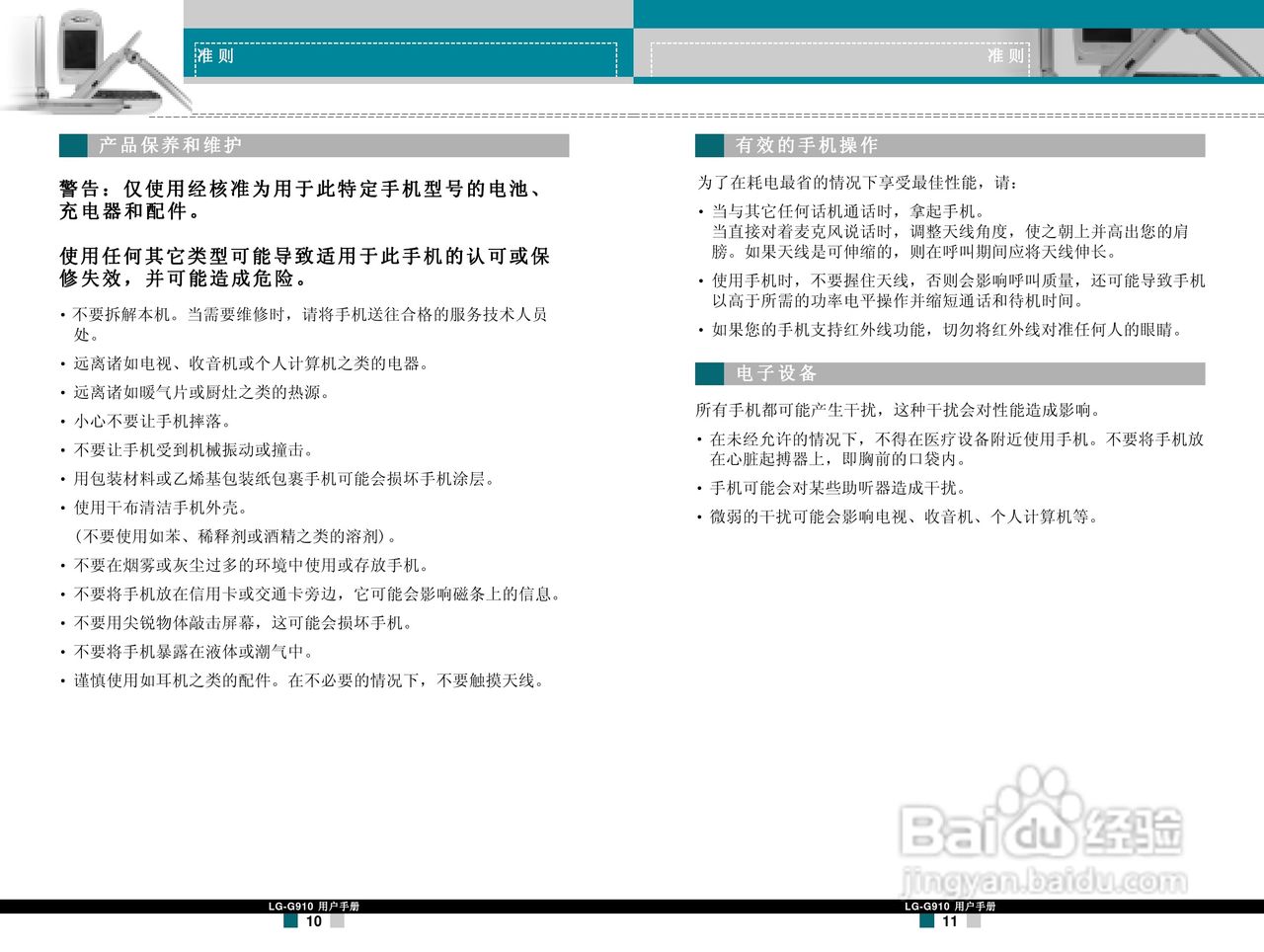Click the line '使用干布清洁手机外壳'

pos(154,508)
